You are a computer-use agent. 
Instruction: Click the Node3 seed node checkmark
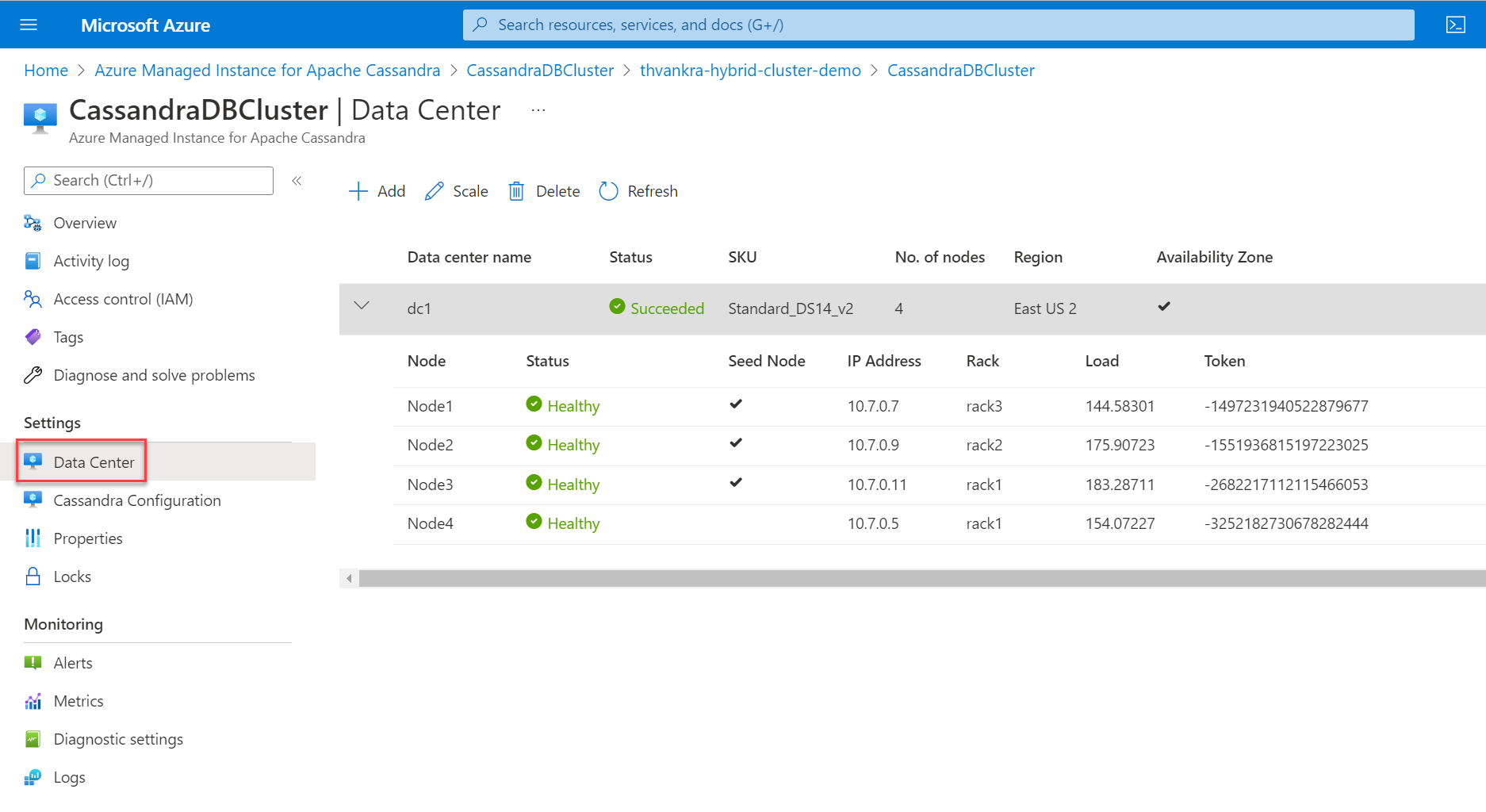click(736, 483)
